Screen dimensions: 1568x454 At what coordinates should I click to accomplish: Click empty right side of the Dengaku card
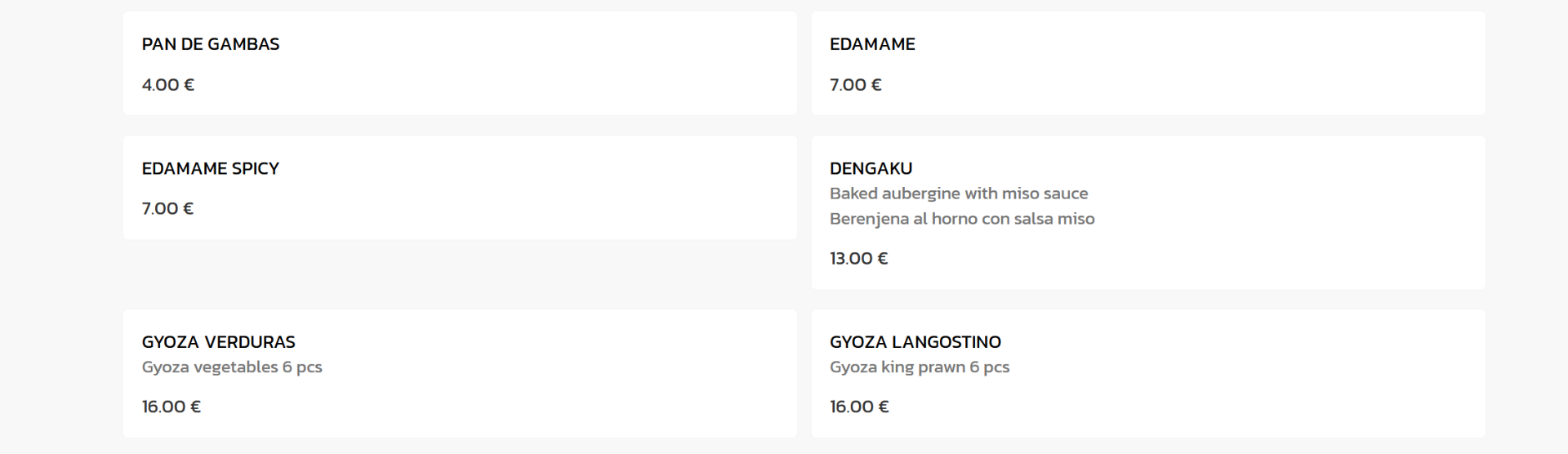click(x=1307, y=212)
